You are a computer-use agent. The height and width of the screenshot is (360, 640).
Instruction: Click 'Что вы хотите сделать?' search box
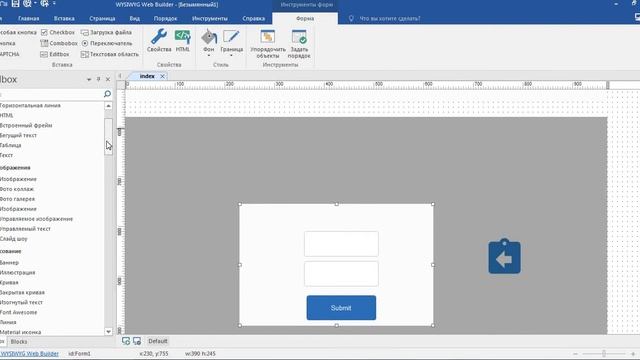pyautogui.click(x=390, y=18)
